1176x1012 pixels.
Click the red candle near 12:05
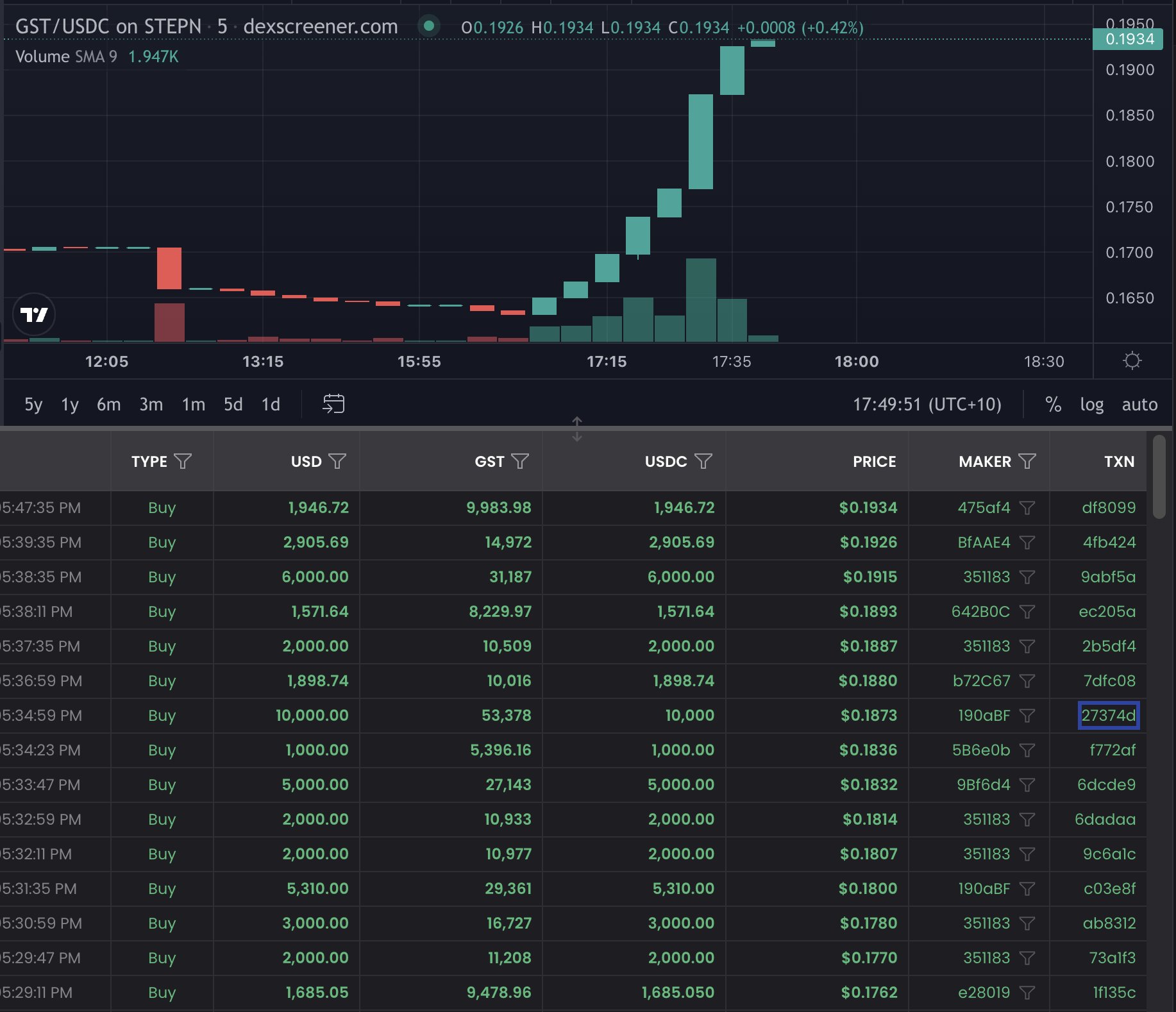(x=169, y=268)
